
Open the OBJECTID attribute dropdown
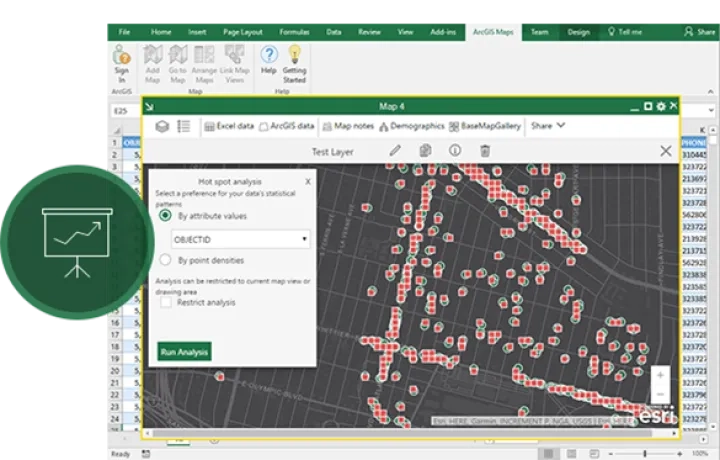241,239
